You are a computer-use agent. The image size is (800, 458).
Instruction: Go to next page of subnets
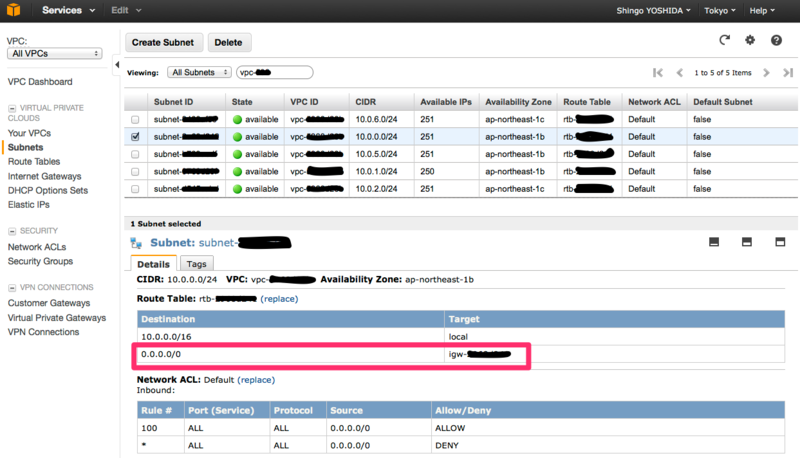pos(766,73)
